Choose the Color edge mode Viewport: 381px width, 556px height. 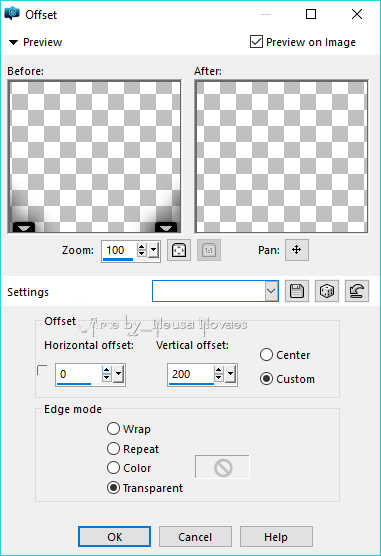pos(113,468)
